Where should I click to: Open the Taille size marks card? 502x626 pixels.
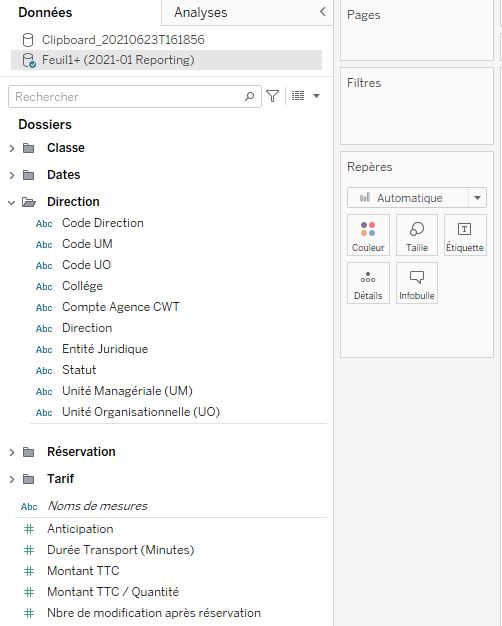[x=417, y=235]
